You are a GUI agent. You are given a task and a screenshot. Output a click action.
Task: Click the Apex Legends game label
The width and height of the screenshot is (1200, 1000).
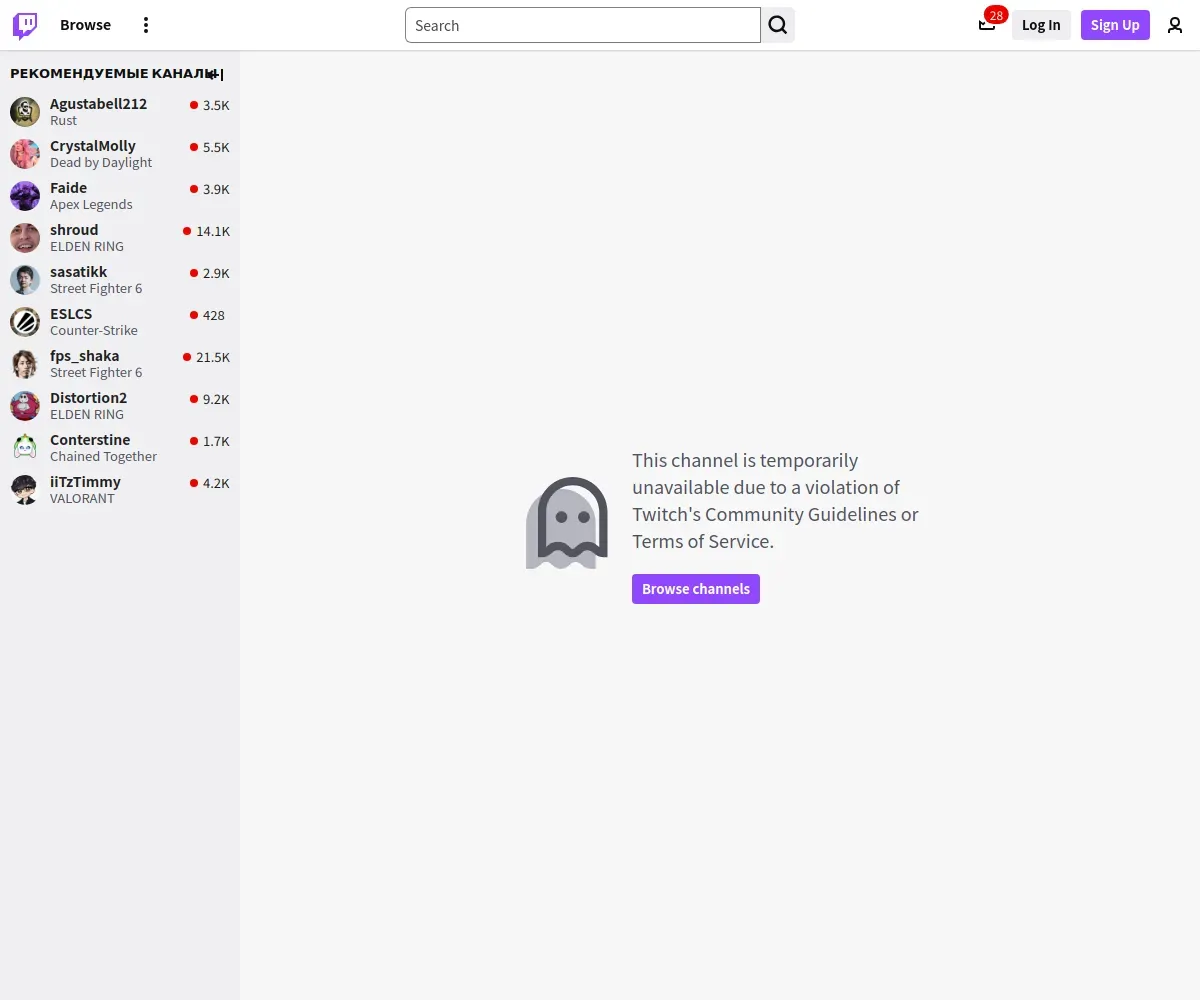pos(91,204)
